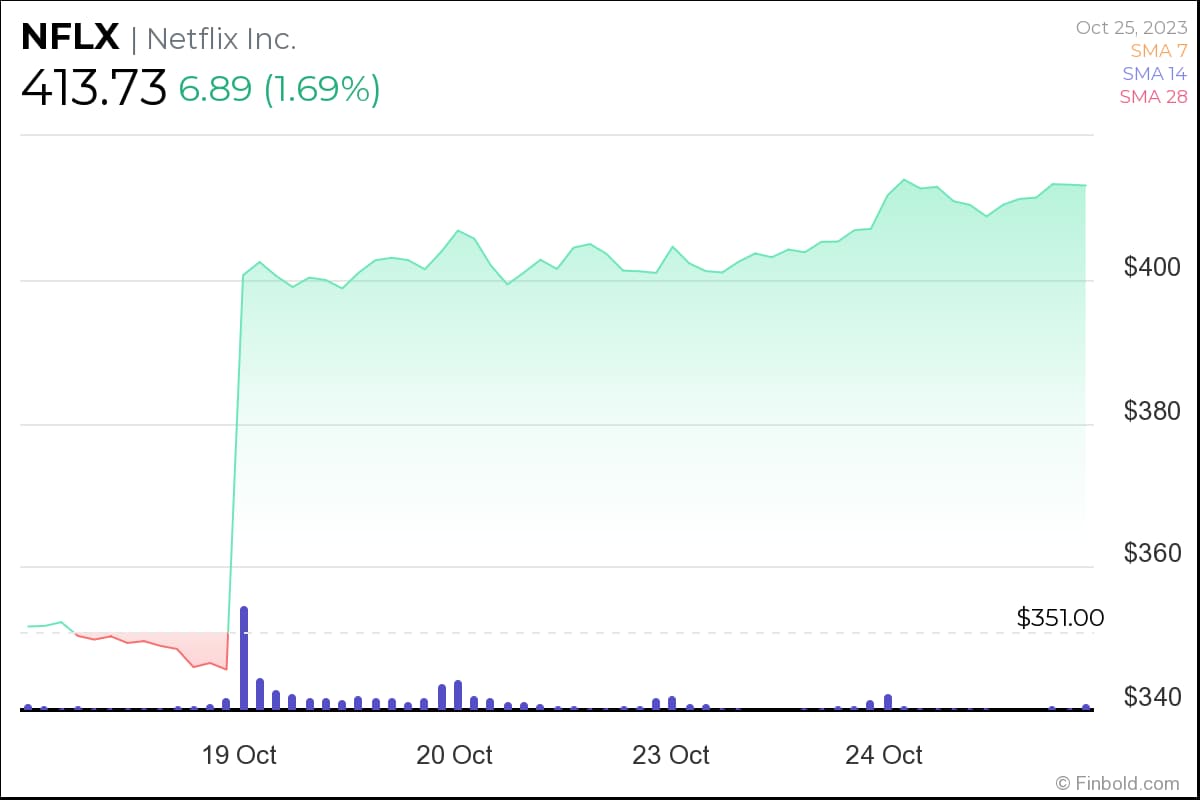Select the 24 Oct date axis label
1200x800 pixels.
point(883,755)
